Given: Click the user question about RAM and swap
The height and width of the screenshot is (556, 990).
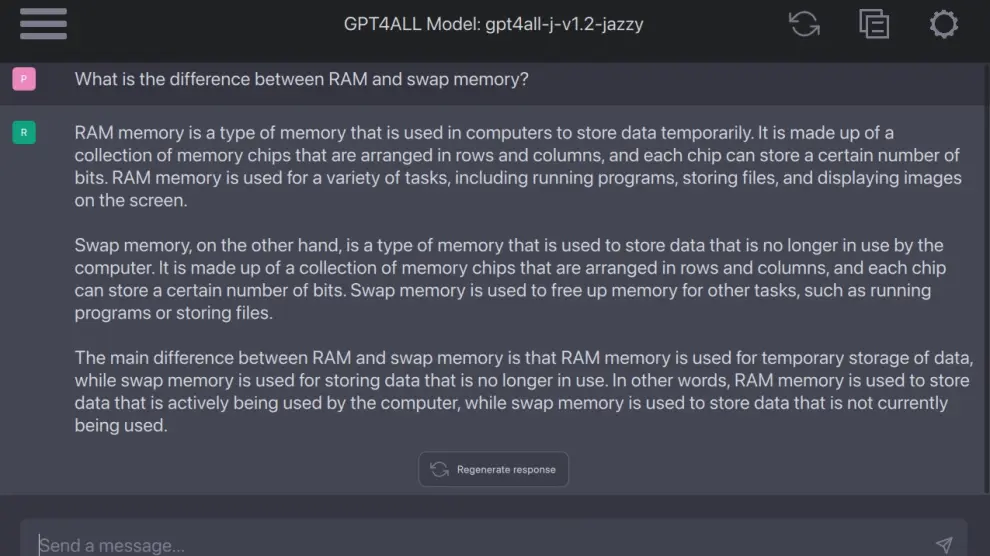Looking at the screenshot, I should tap(301, 79).
